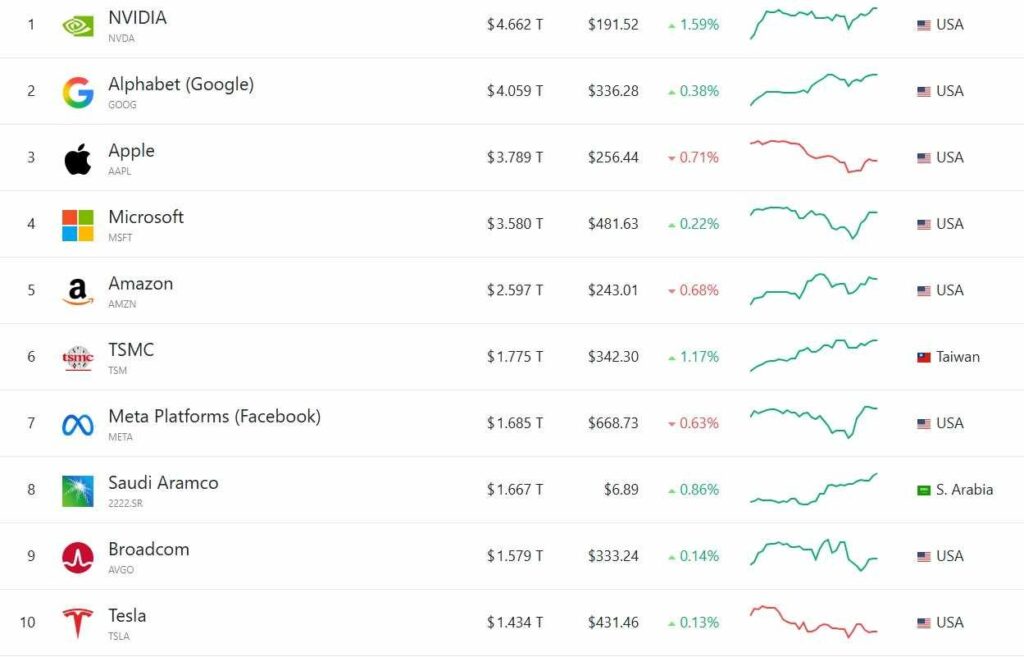The image size is (1024, 657).
Task: Click TSMC's green price trend chart
Action: 813,355
